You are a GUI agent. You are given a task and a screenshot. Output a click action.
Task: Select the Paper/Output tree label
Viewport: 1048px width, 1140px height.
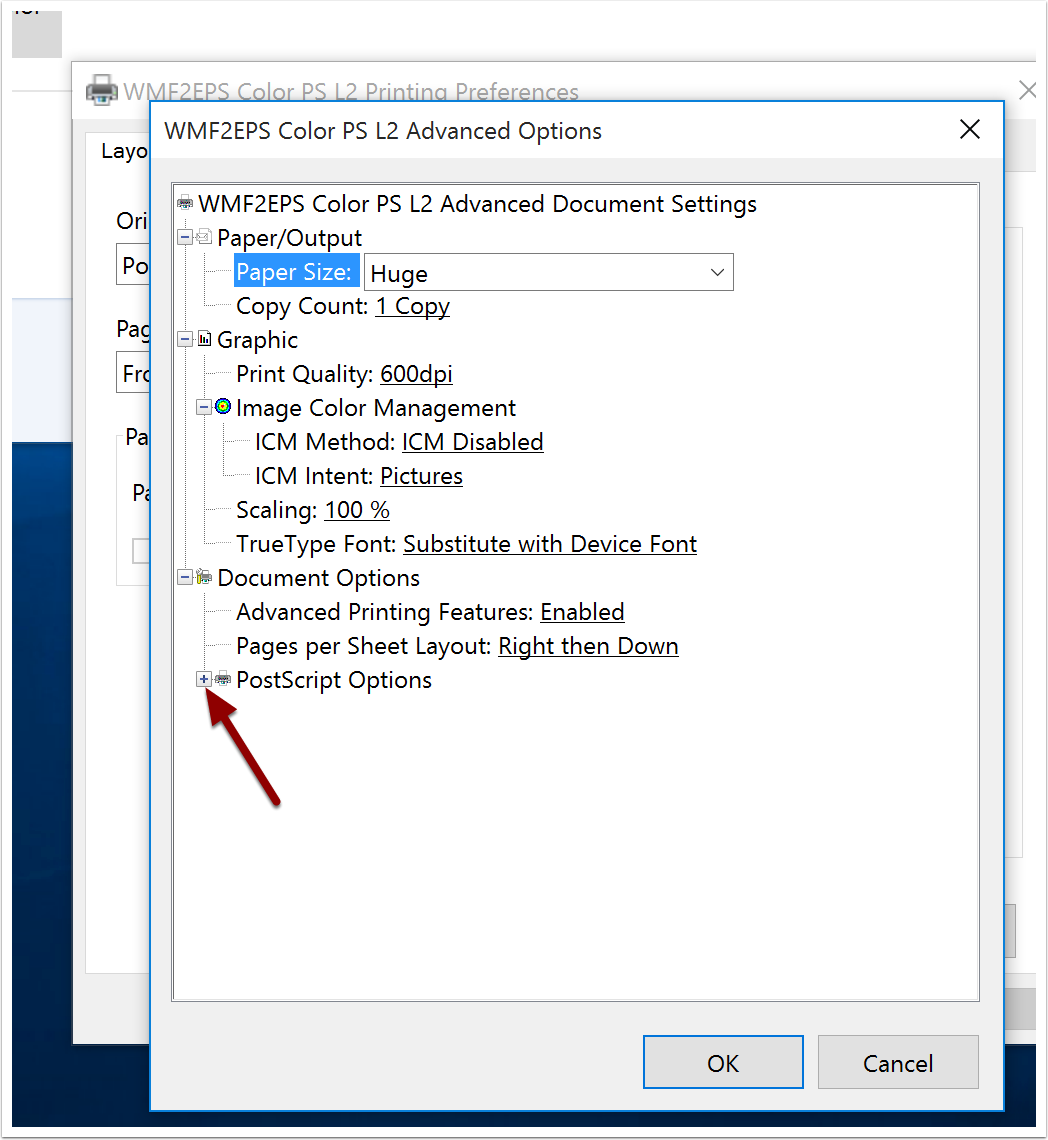coord(289,238)
